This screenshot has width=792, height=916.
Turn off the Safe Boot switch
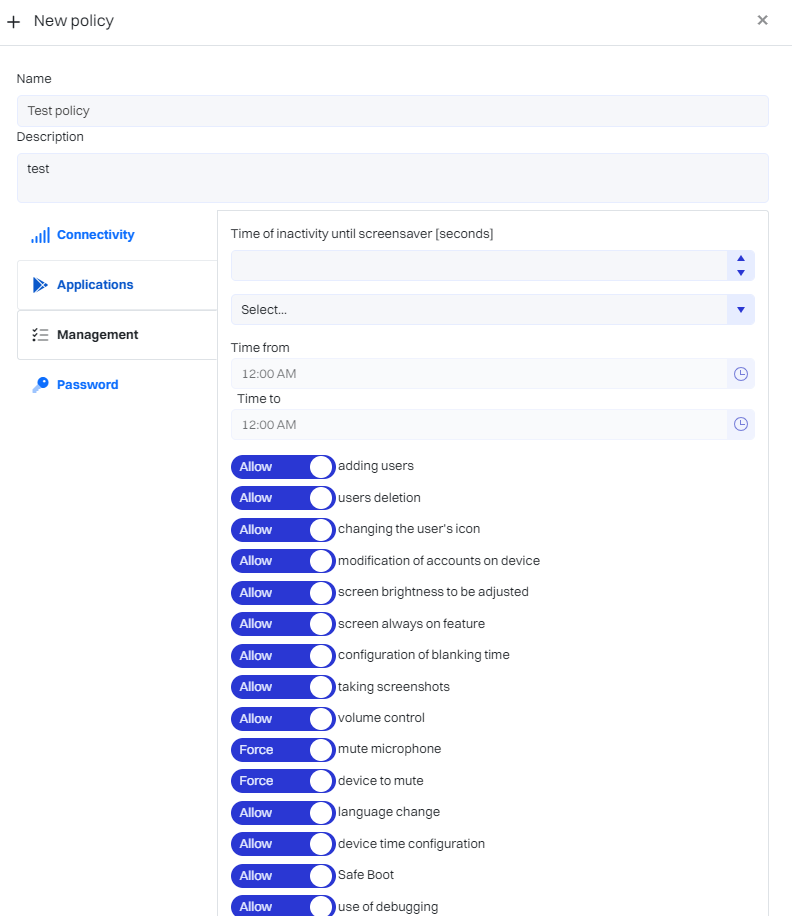(283, 876)
